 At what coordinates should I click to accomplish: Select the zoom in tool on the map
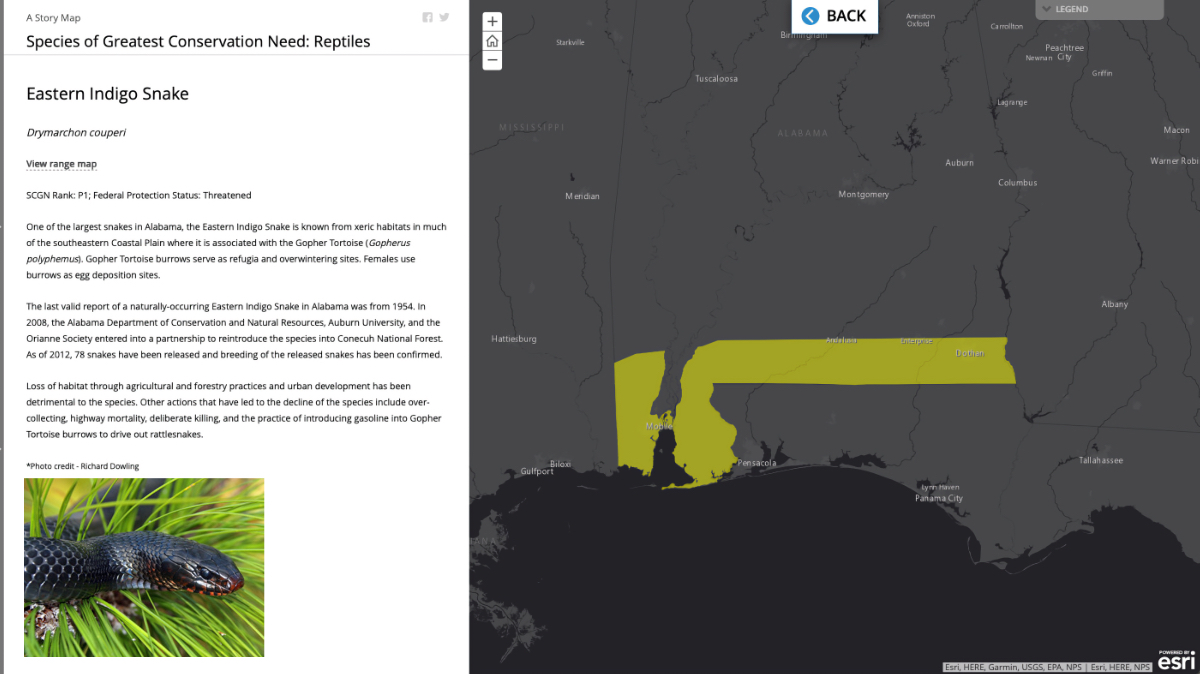[x=492, y=21]
